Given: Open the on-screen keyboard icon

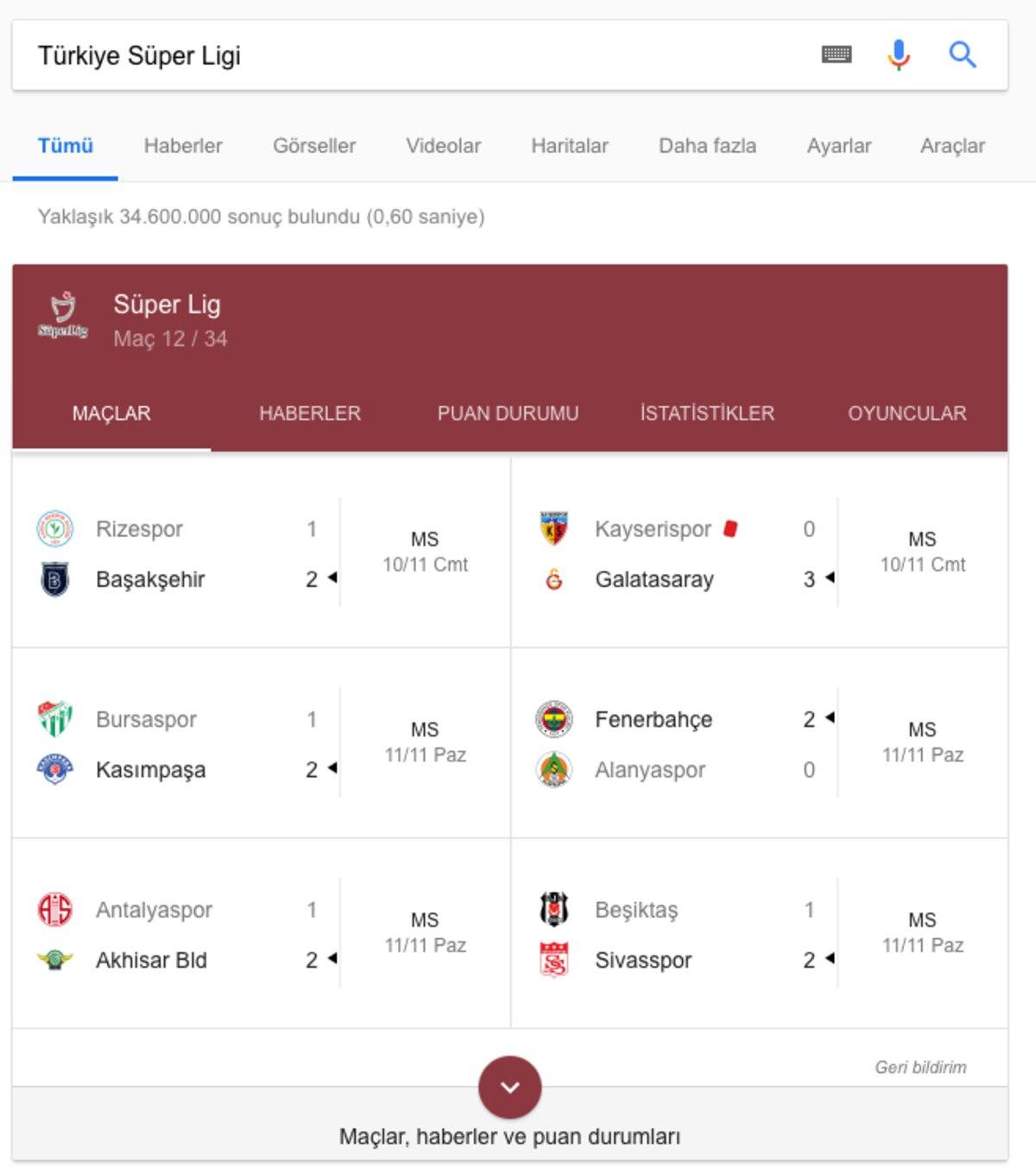Looking at the screenshot, I should tap(837, 54).
